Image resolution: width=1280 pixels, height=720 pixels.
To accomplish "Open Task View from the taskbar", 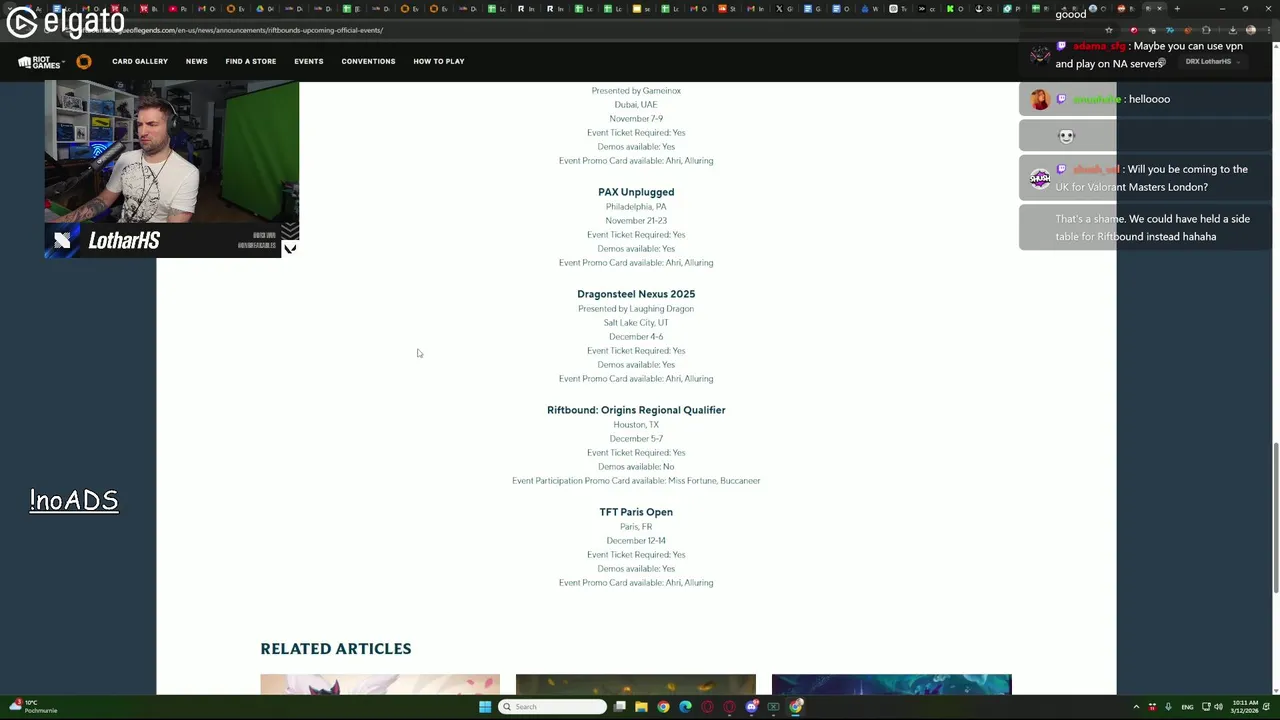I will pyautogui.click(x=619, y=707).
